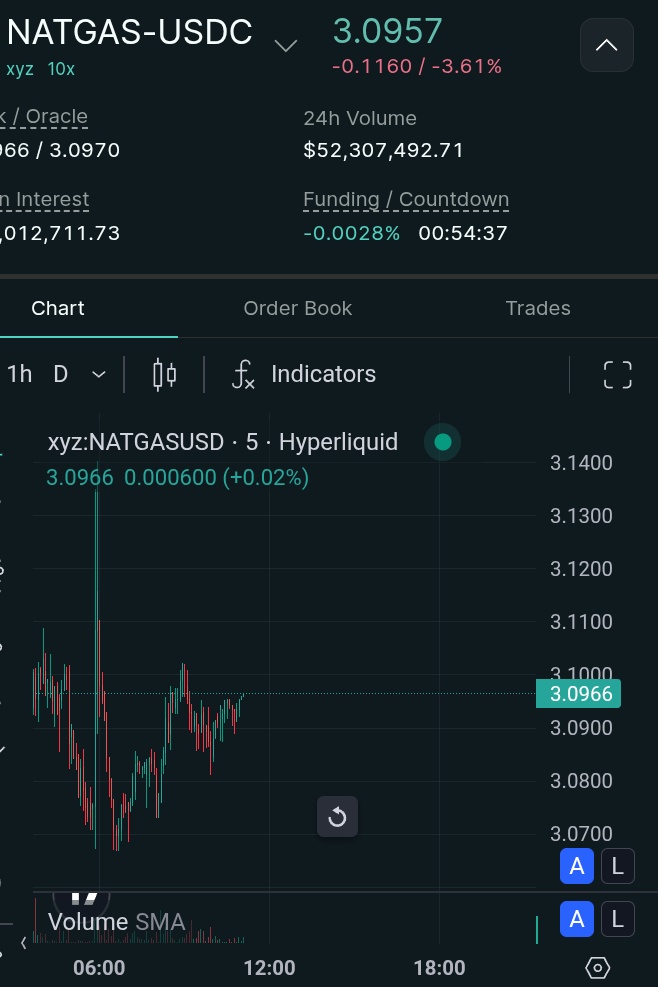Click the 12:00 time axis label
This screenshot has width=658, height=987.
coord(269,967)
